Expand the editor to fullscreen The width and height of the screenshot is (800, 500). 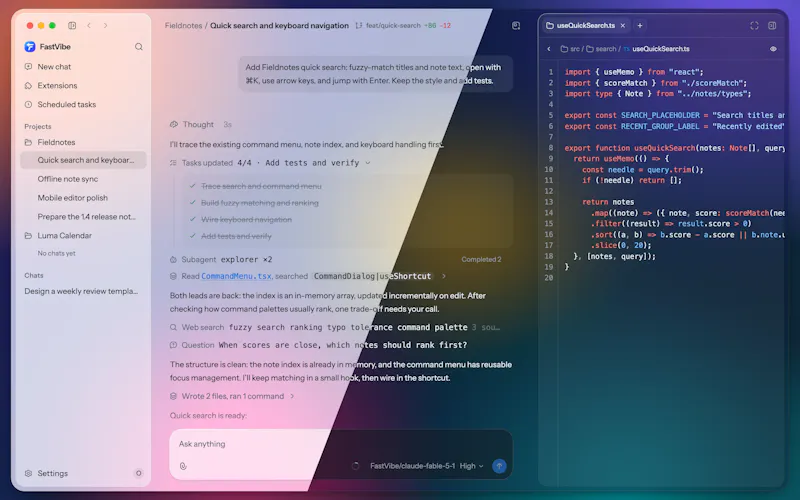coord(754,26)
